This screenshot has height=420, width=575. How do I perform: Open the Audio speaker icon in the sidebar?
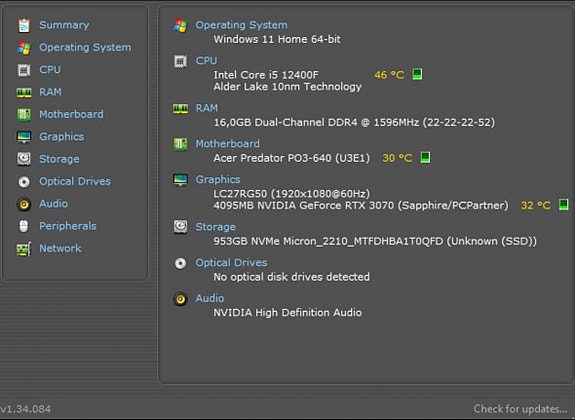coord(24,204)
